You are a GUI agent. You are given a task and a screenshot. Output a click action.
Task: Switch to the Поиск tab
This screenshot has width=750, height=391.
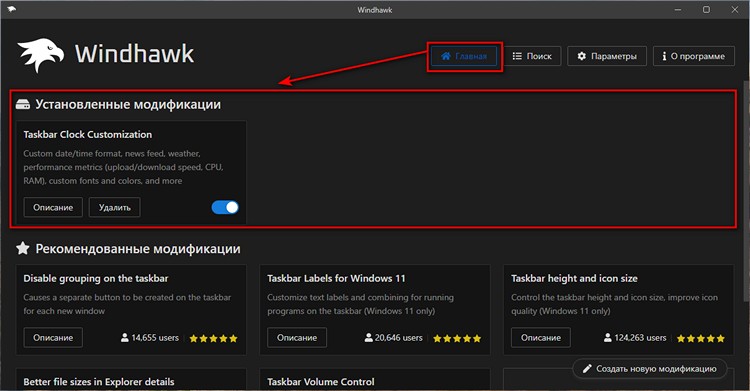[x=532, y=56]
